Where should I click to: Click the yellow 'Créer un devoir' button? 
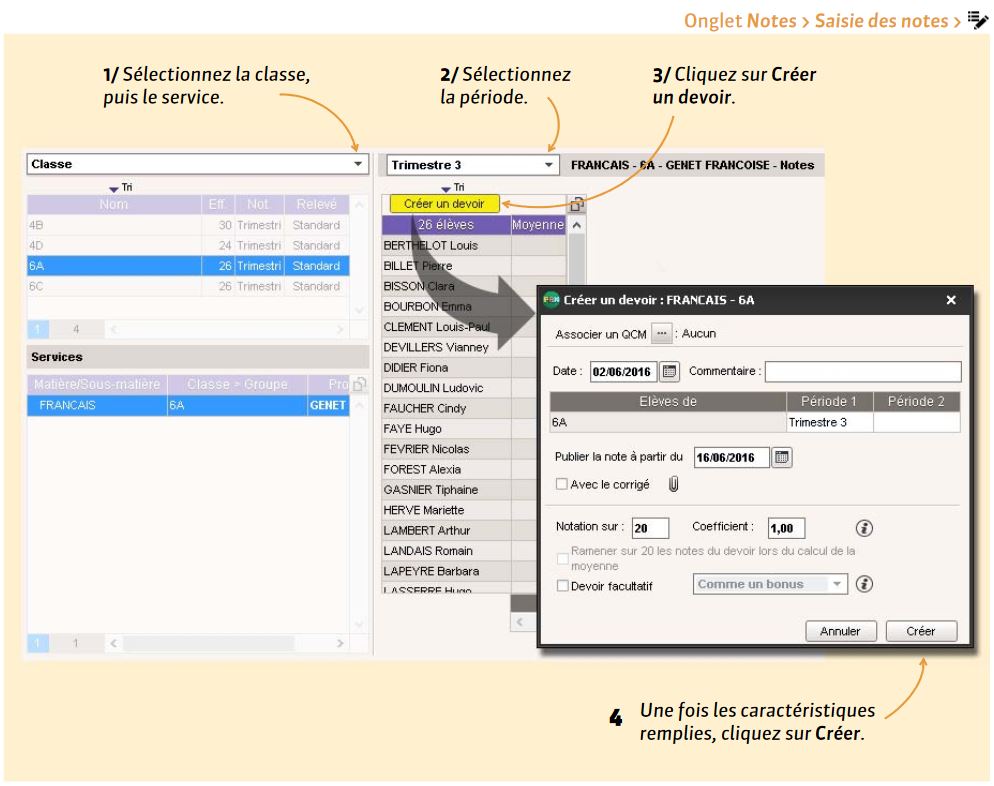444,204
